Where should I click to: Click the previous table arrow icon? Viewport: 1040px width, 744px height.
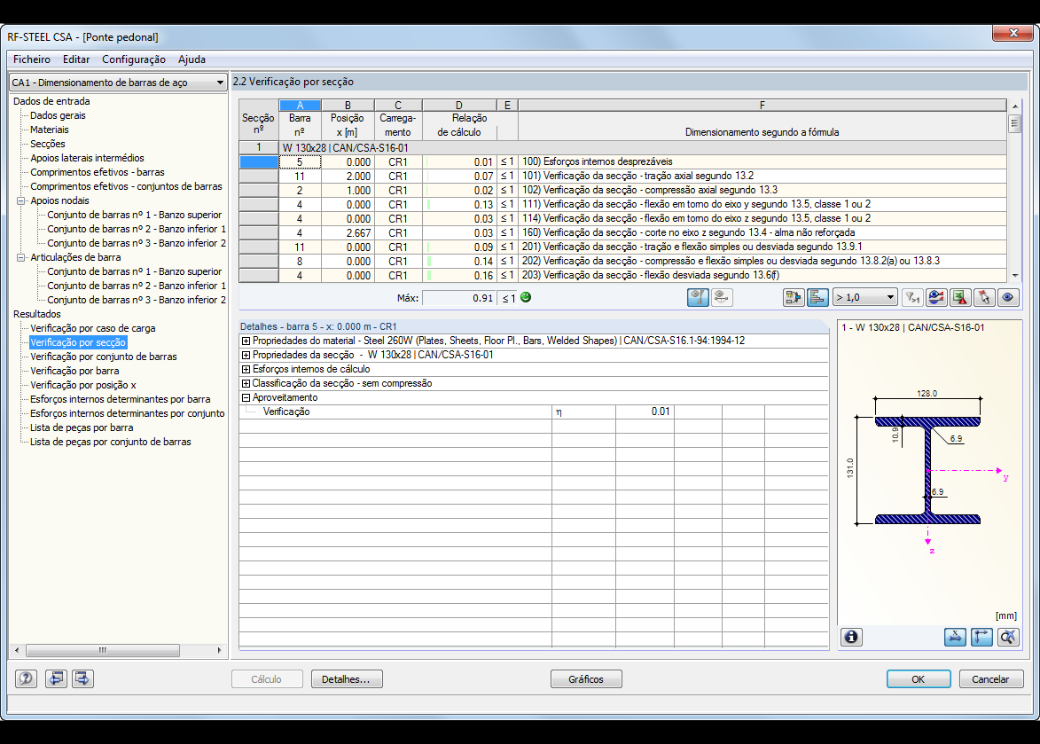[x=56, y=678]
